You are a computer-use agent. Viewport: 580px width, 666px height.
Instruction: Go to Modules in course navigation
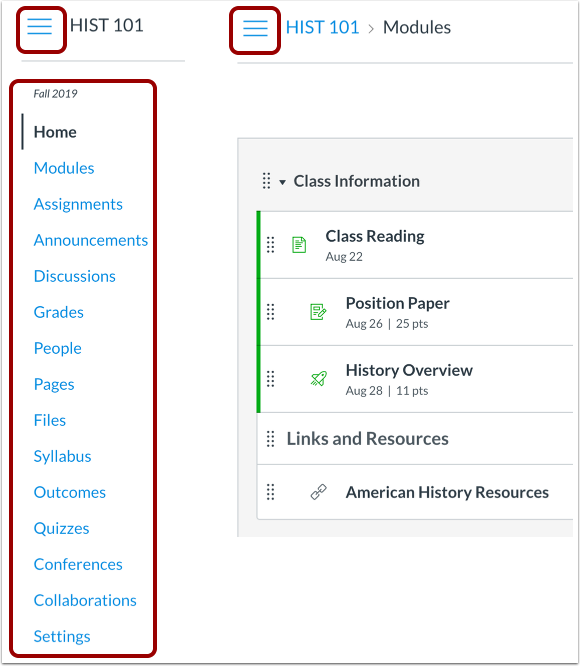(x=64, y=168)
